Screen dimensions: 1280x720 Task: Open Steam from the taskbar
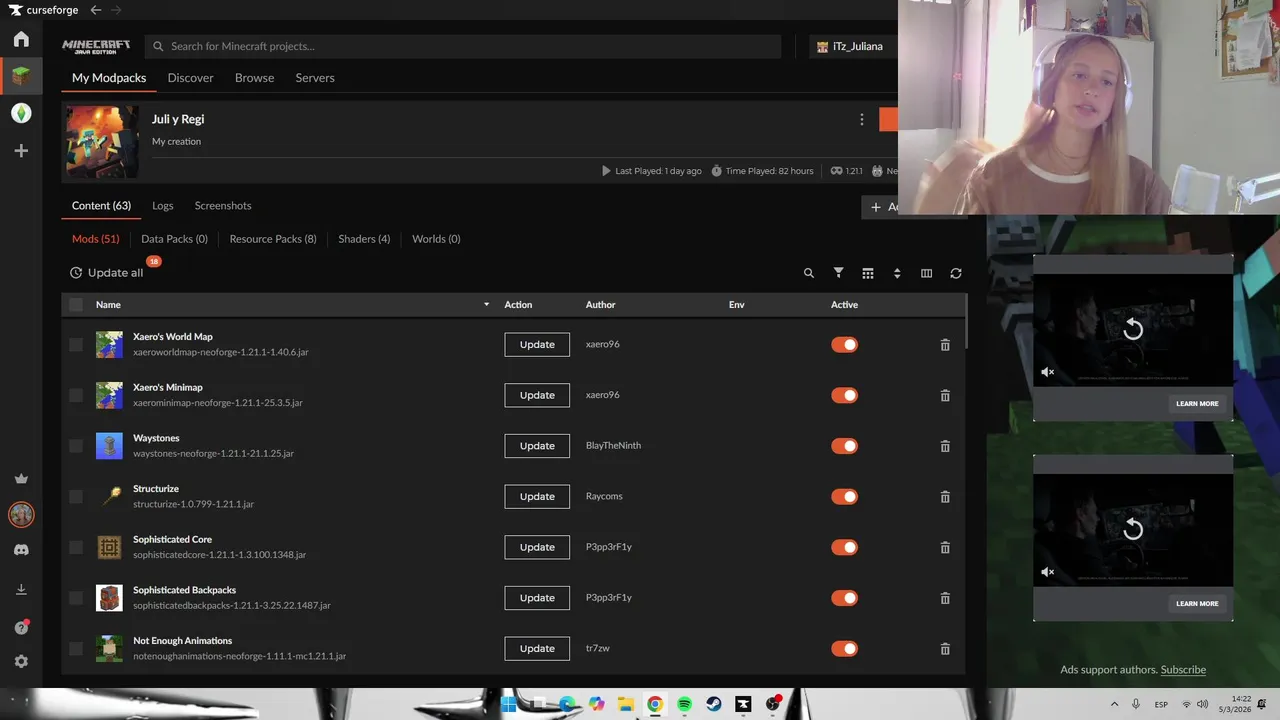click(714, 704)
